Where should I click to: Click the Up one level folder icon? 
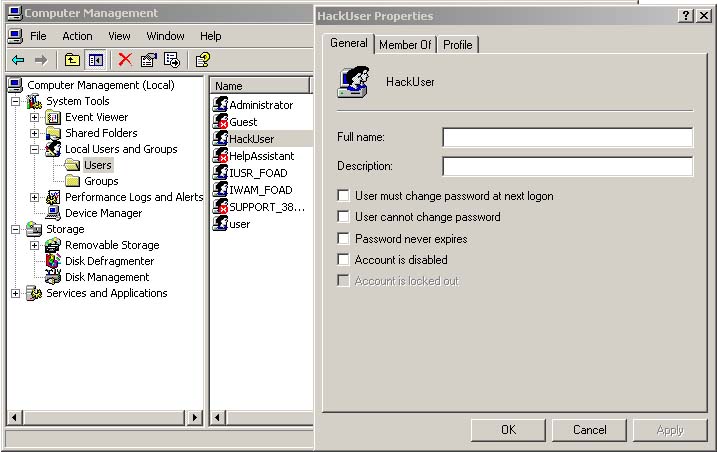point(73,60)
